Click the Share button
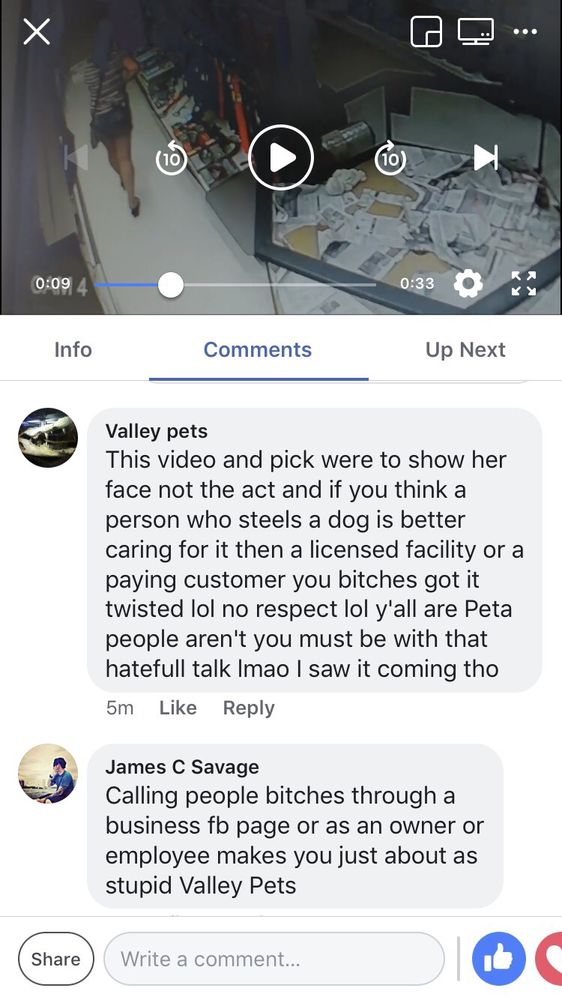562x1000 pixels. [56, 959]
